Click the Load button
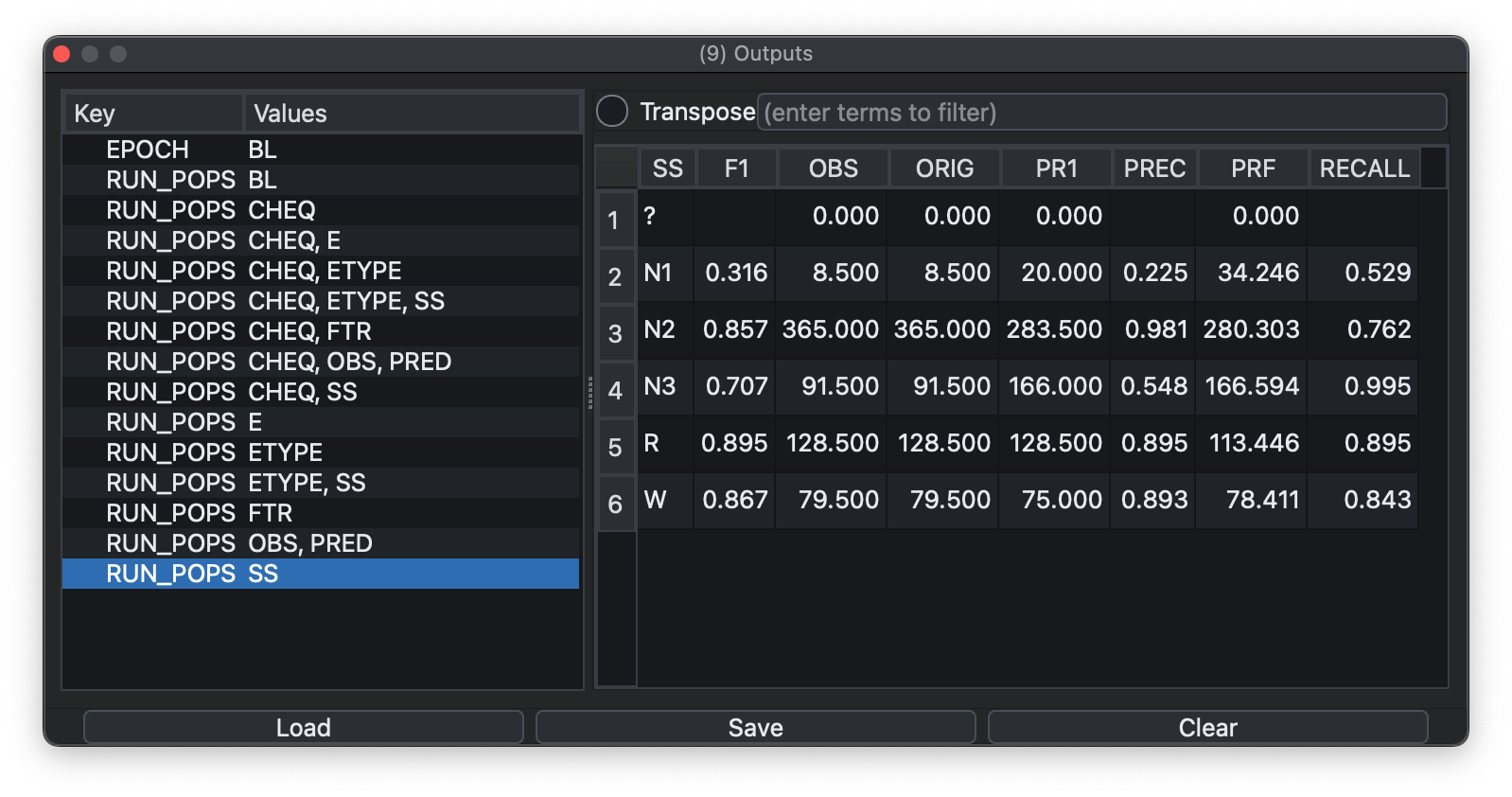The image size is (1512, 797). (x=303, y=727)
